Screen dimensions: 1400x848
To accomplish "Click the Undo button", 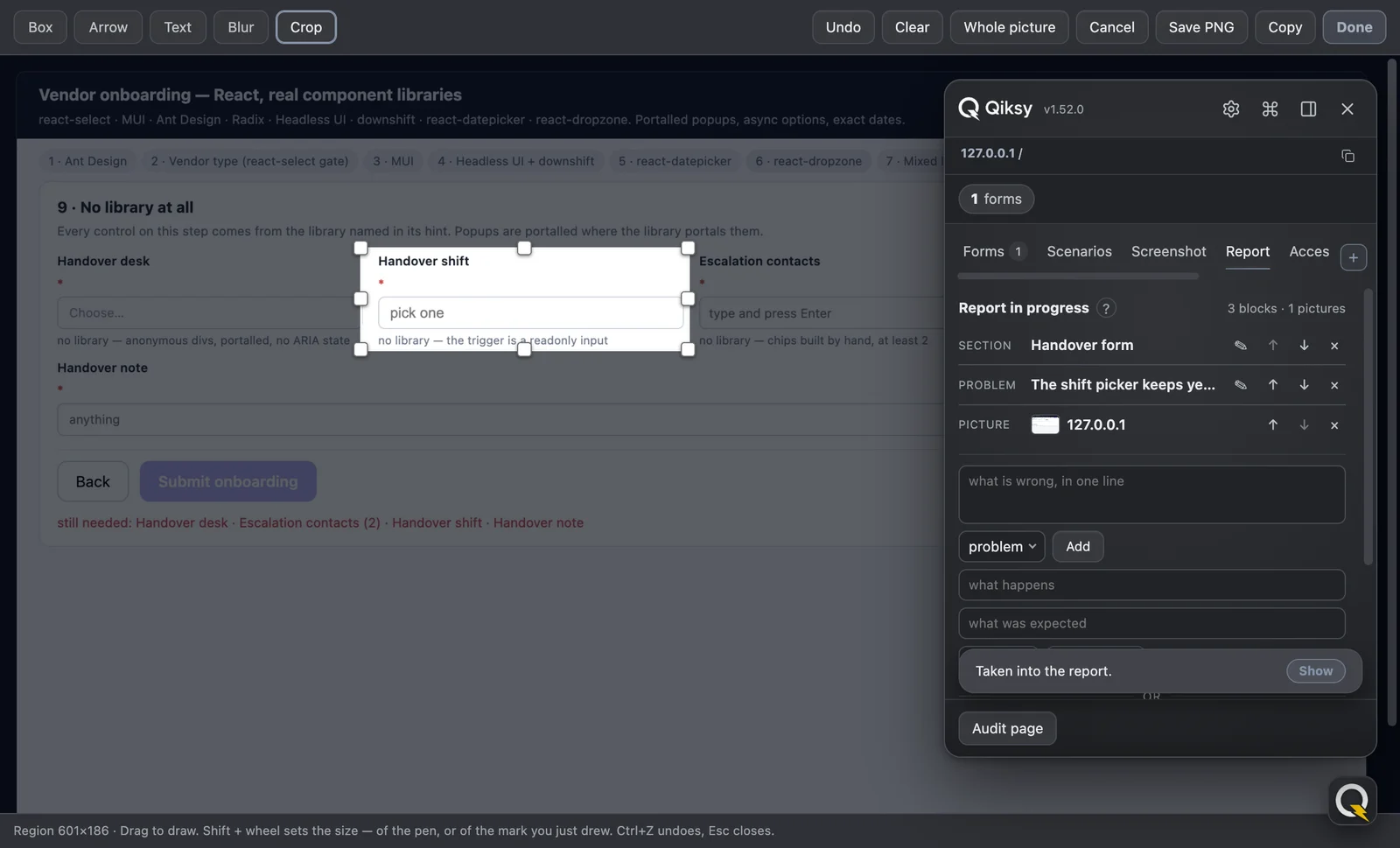I will click(843, 27).
